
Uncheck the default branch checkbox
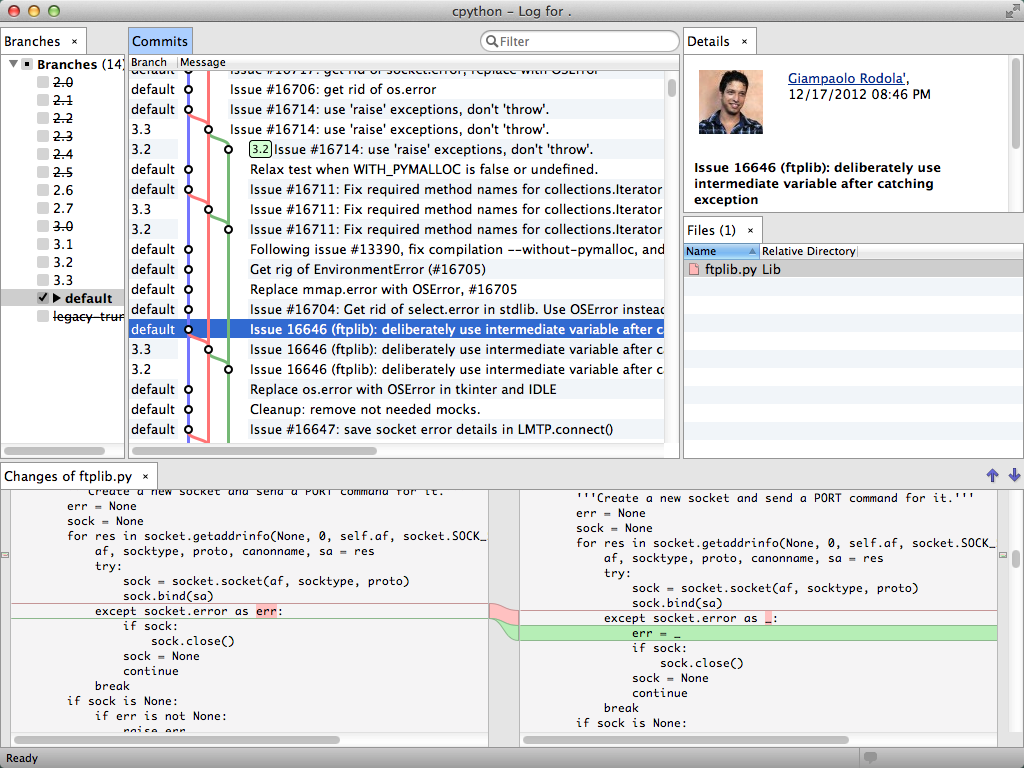(42, 298)
